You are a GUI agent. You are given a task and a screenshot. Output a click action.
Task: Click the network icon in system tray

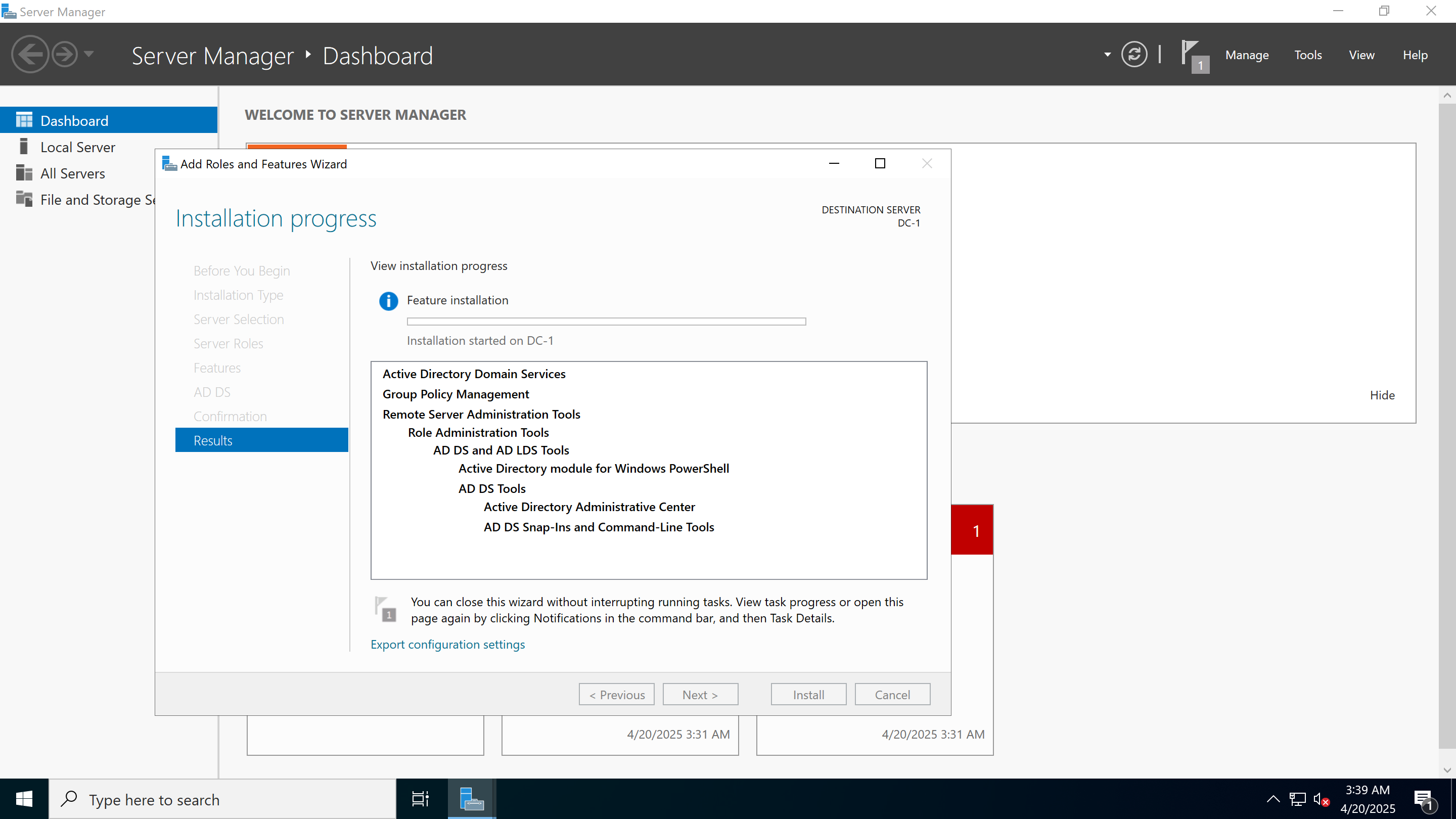point(1297,799)
